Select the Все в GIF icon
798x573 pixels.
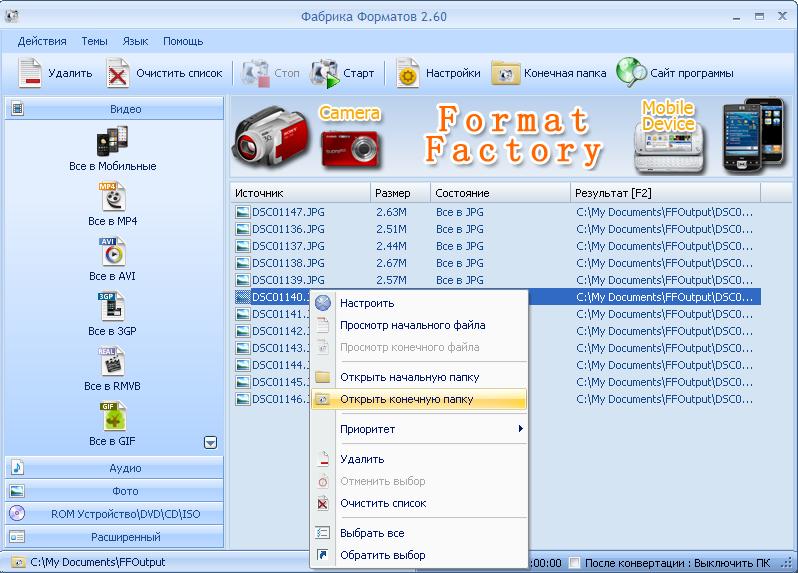pos(112,416)
